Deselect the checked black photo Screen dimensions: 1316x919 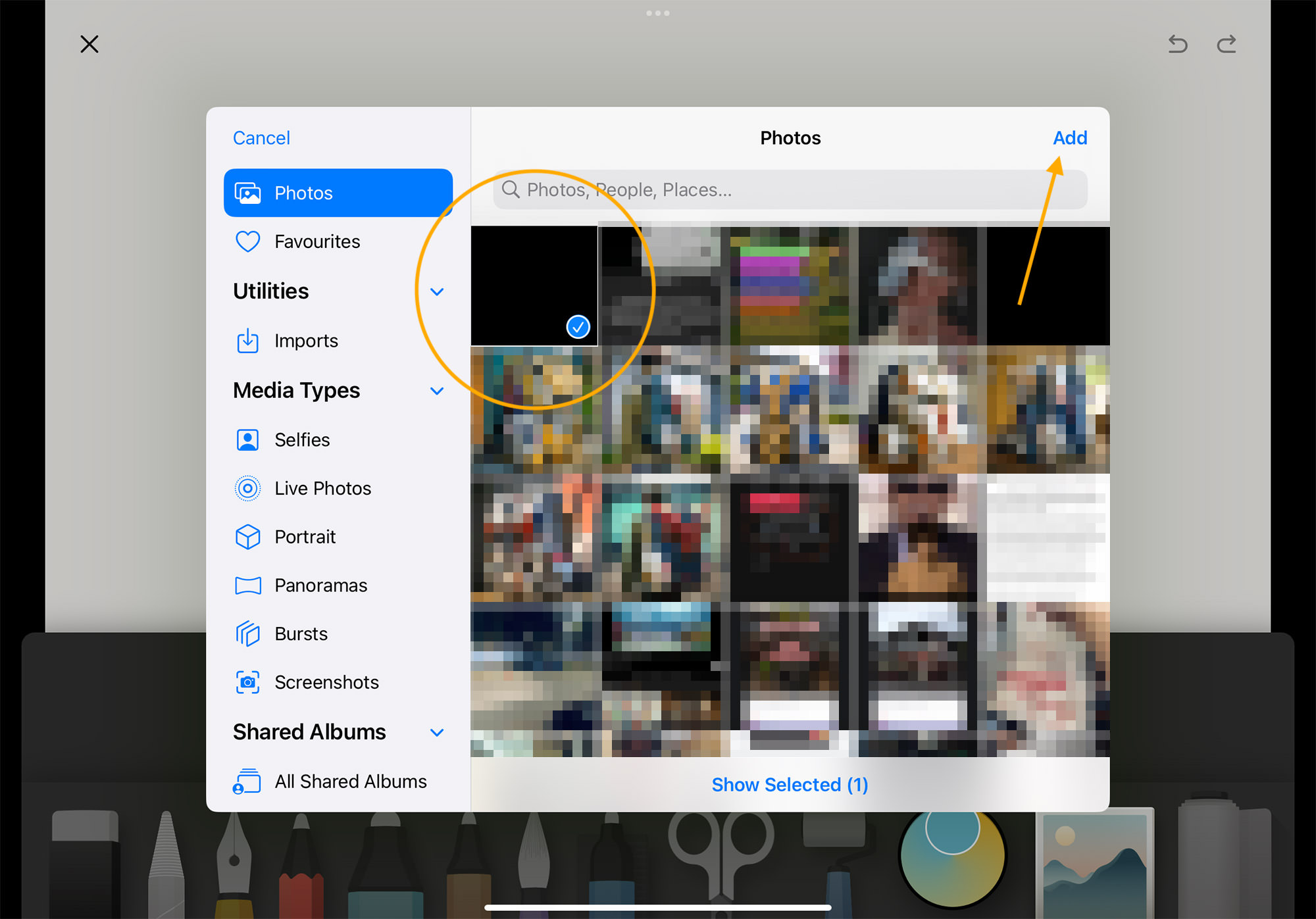pyautogui.click(x=534, y=286)
